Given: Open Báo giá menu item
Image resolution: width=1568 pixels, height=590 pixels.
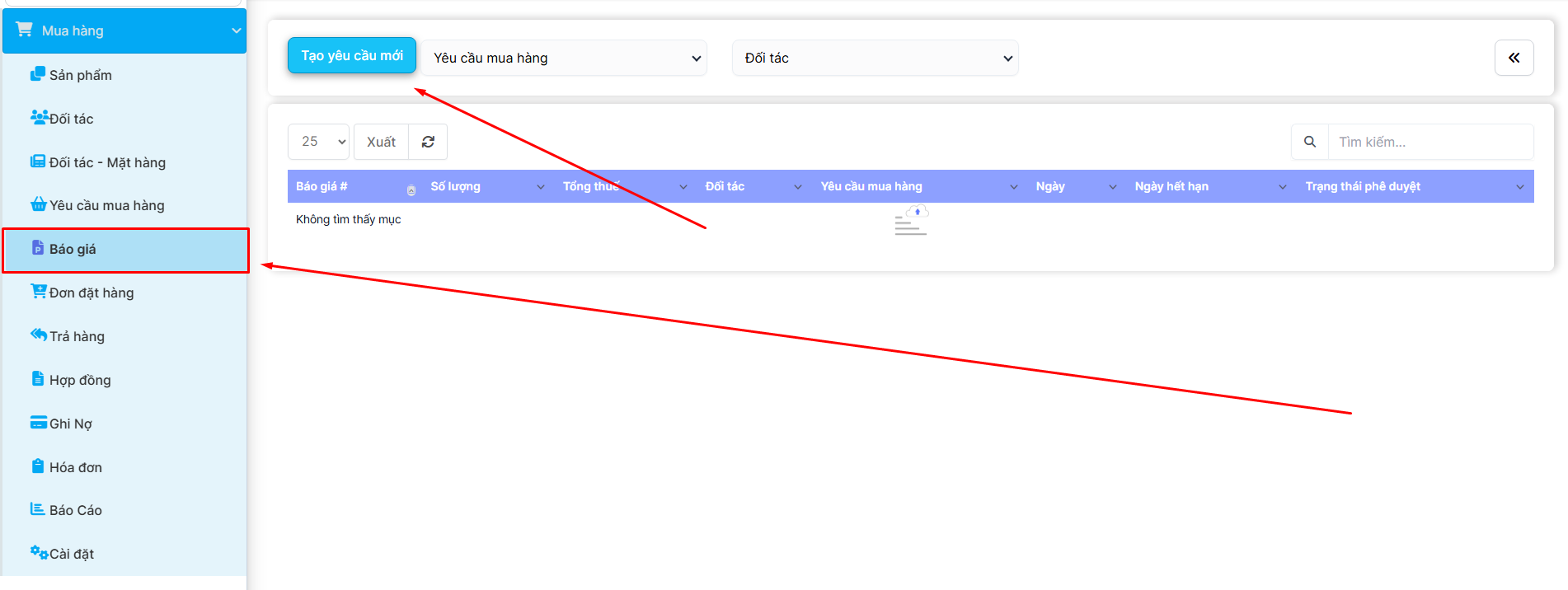Looking at the screenshot, I should 73,250.
